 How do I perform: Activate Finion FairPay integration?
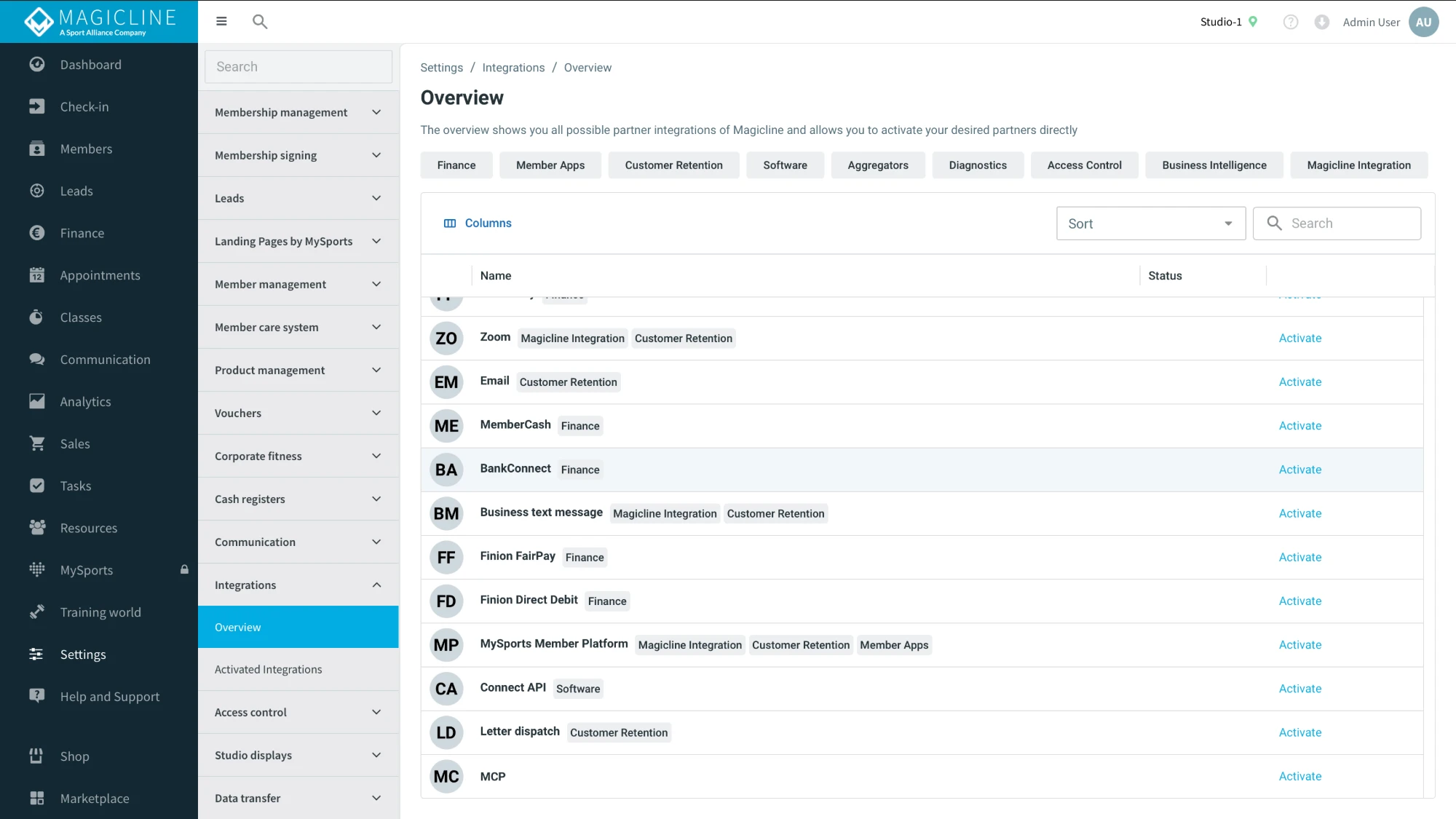tap(1299, 557)
